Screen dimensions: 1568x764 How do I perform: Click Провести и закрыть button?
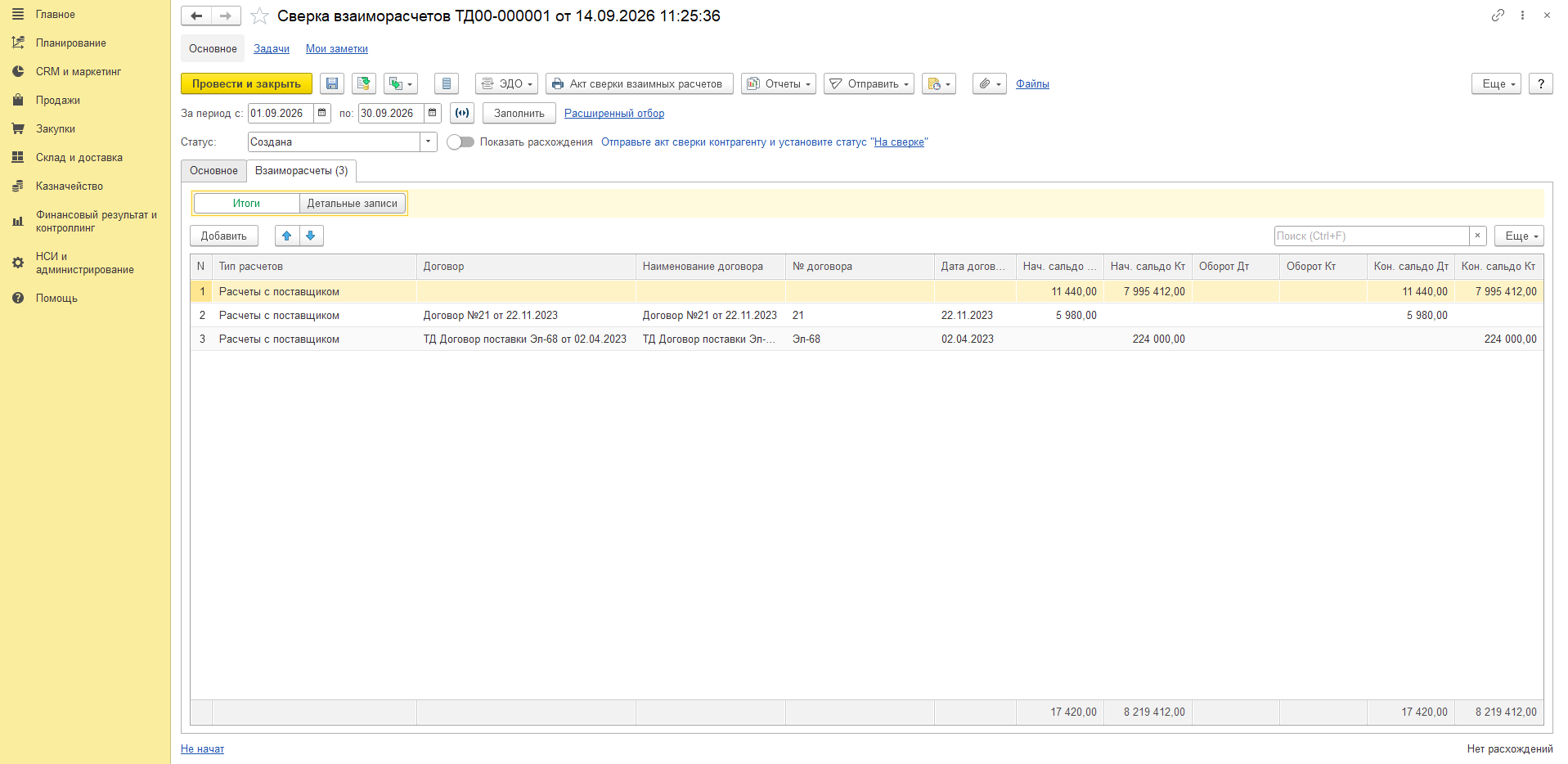tap(246, 83)
